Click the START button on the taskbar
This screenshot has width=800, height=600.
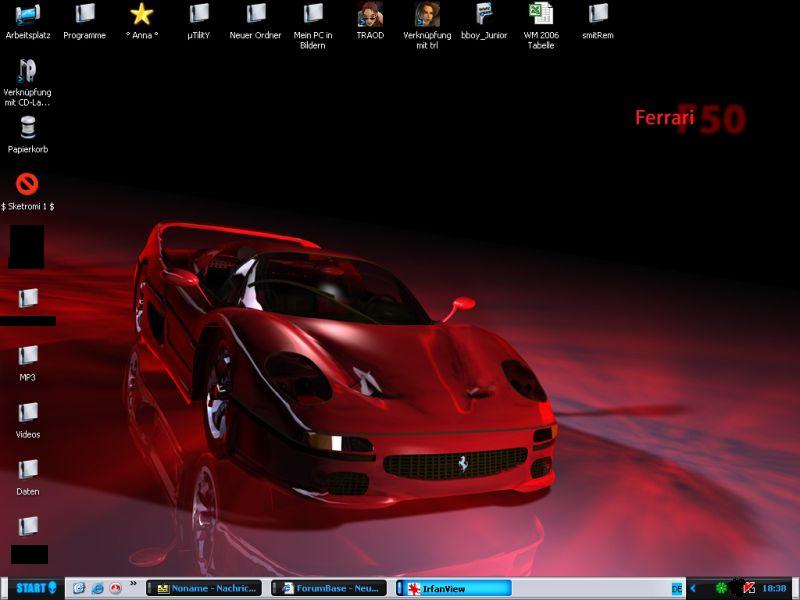[34, 588]
